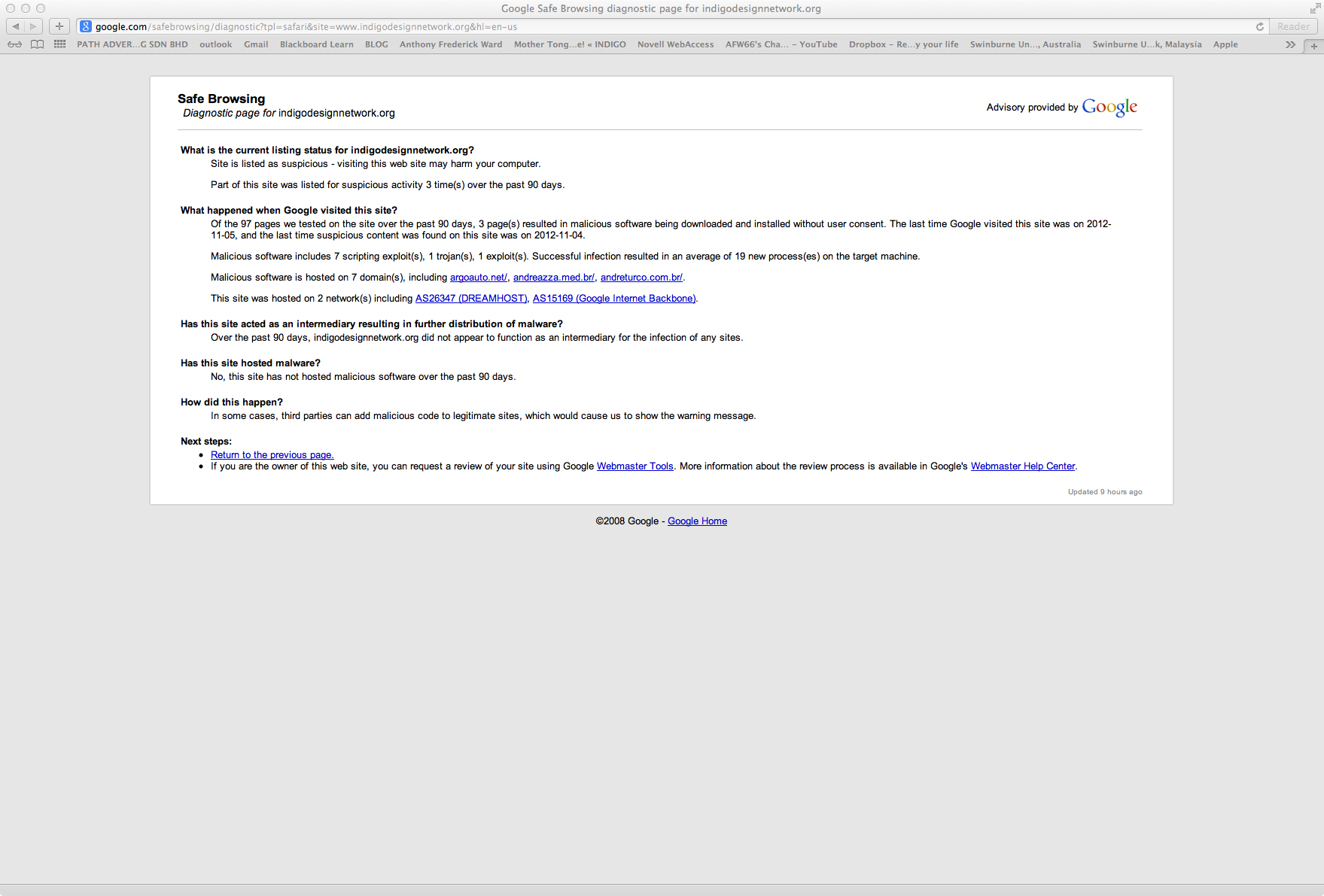
Task: Go back using the Safari back arrow
Action: pos(16,26)
